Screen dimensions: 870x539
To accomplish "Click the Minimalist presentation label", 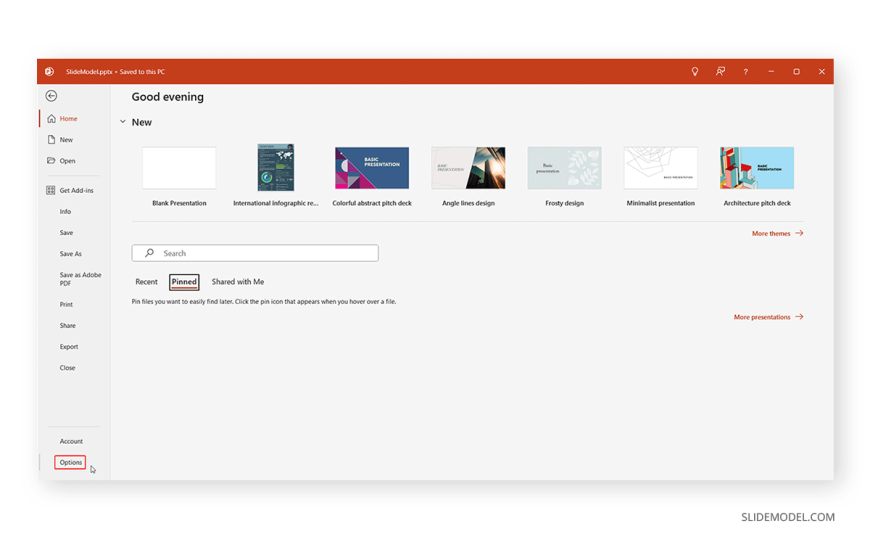I will coord(661,203).
